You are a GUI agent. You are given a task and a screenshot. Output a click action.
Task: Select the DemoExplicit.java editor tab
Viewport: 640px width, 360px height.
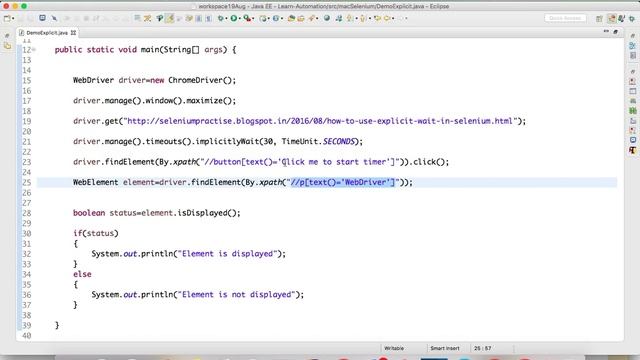click(47, 33)
